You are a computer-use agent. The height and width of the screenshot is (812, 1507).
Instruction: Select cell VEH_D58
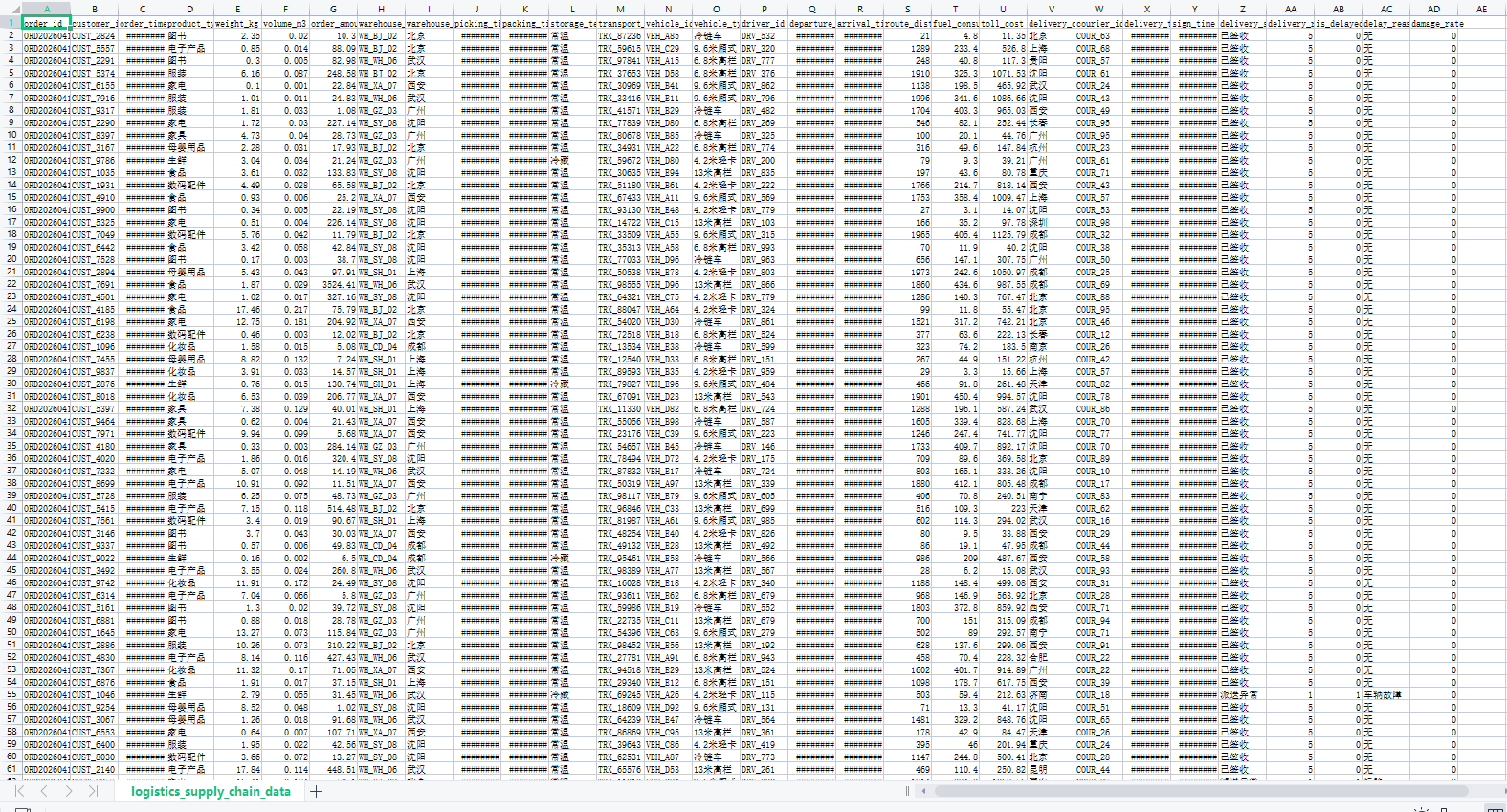pos(668,73)
